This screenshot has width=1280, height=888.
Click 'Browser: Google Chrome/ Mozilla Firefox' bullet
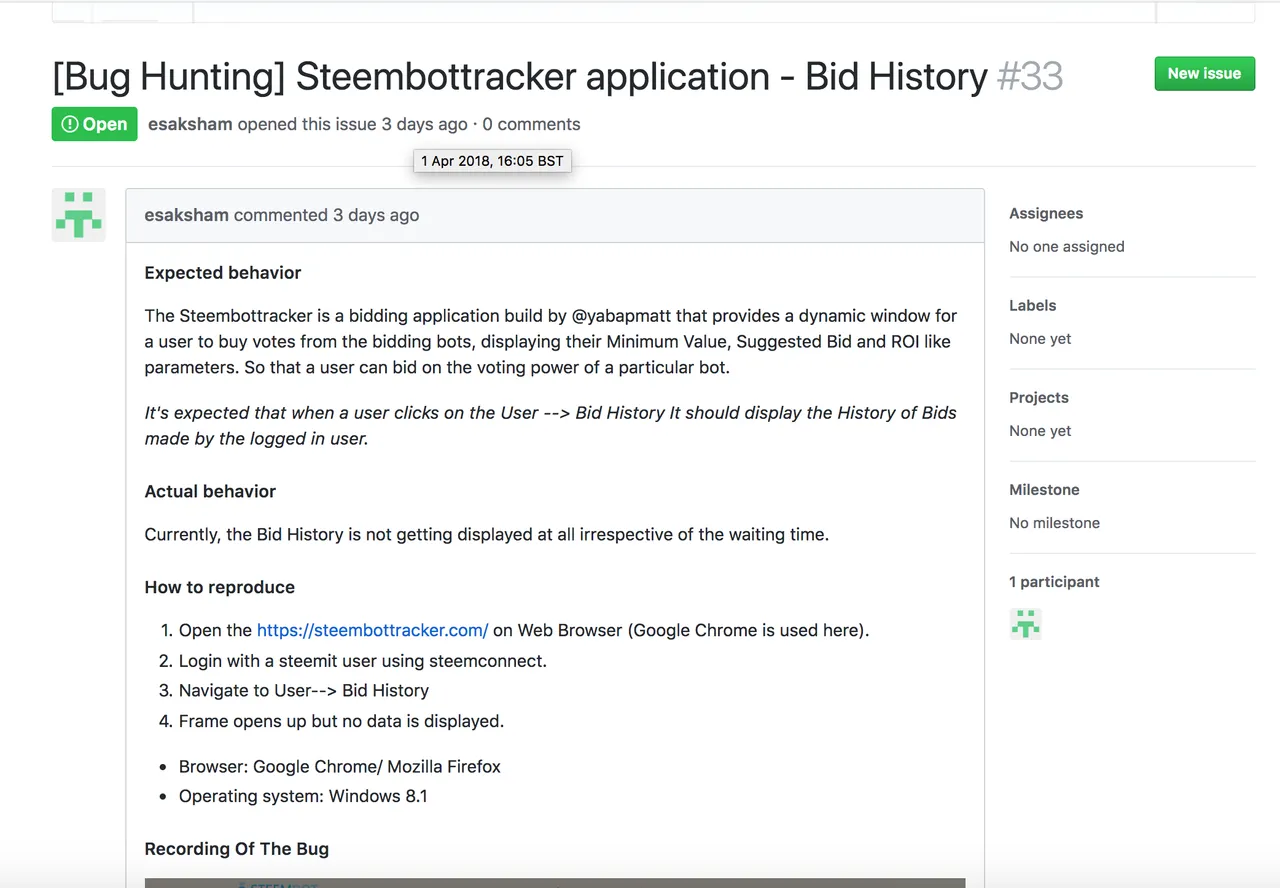(340, 766)
